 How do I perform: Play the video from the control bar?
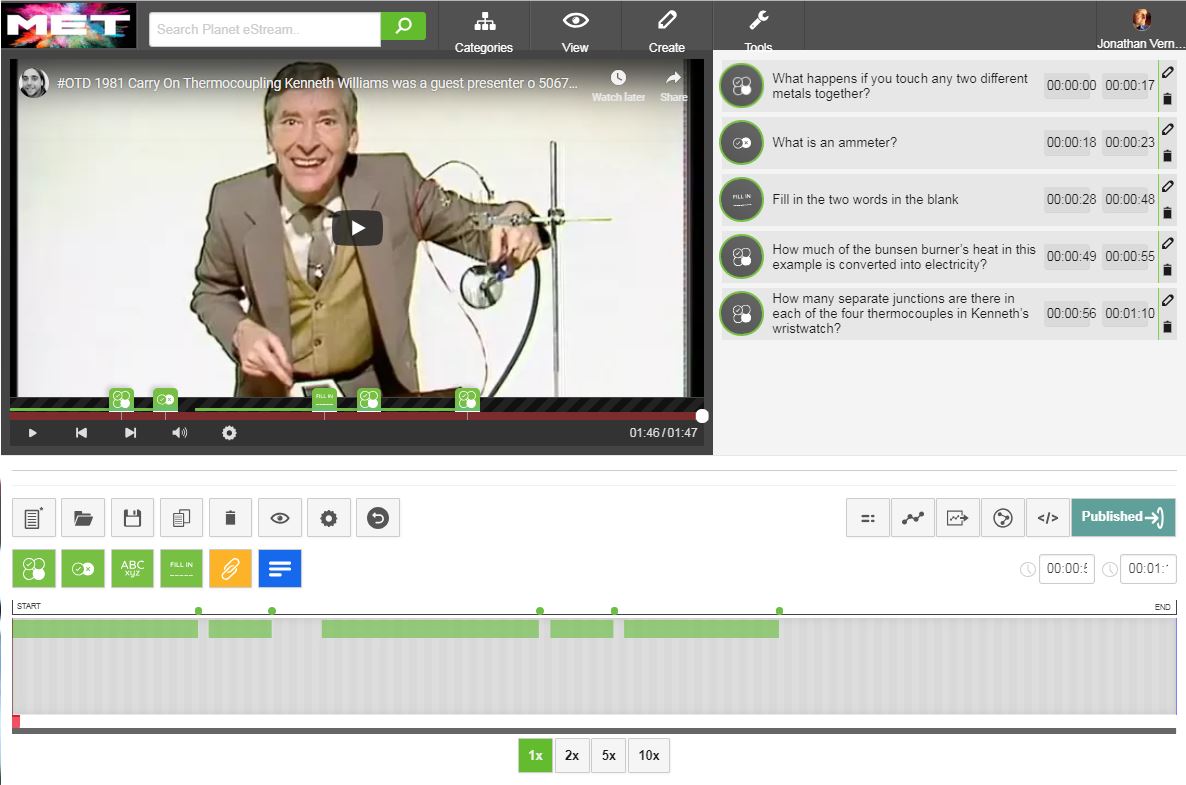33,433
